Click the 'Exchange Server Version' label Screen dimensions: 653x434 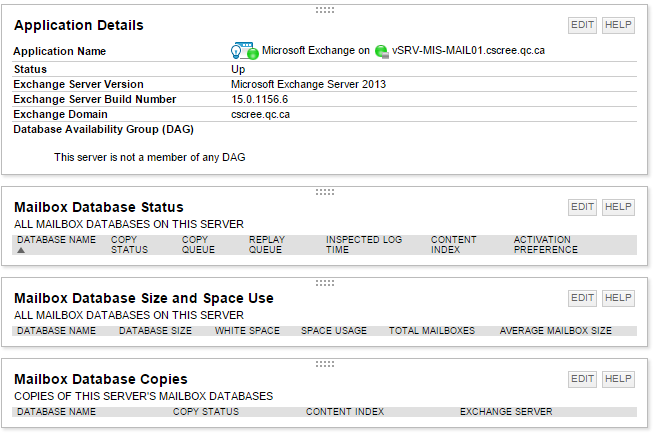click(x=78, y=84)
